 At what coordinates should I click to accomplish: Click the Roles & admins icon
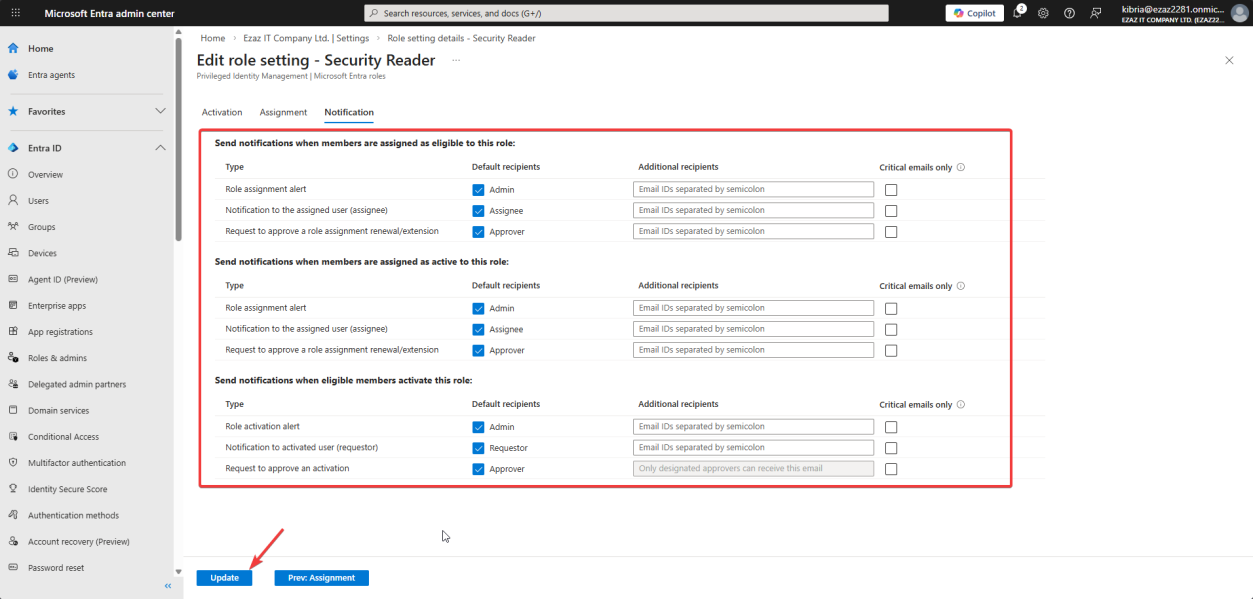13,358
